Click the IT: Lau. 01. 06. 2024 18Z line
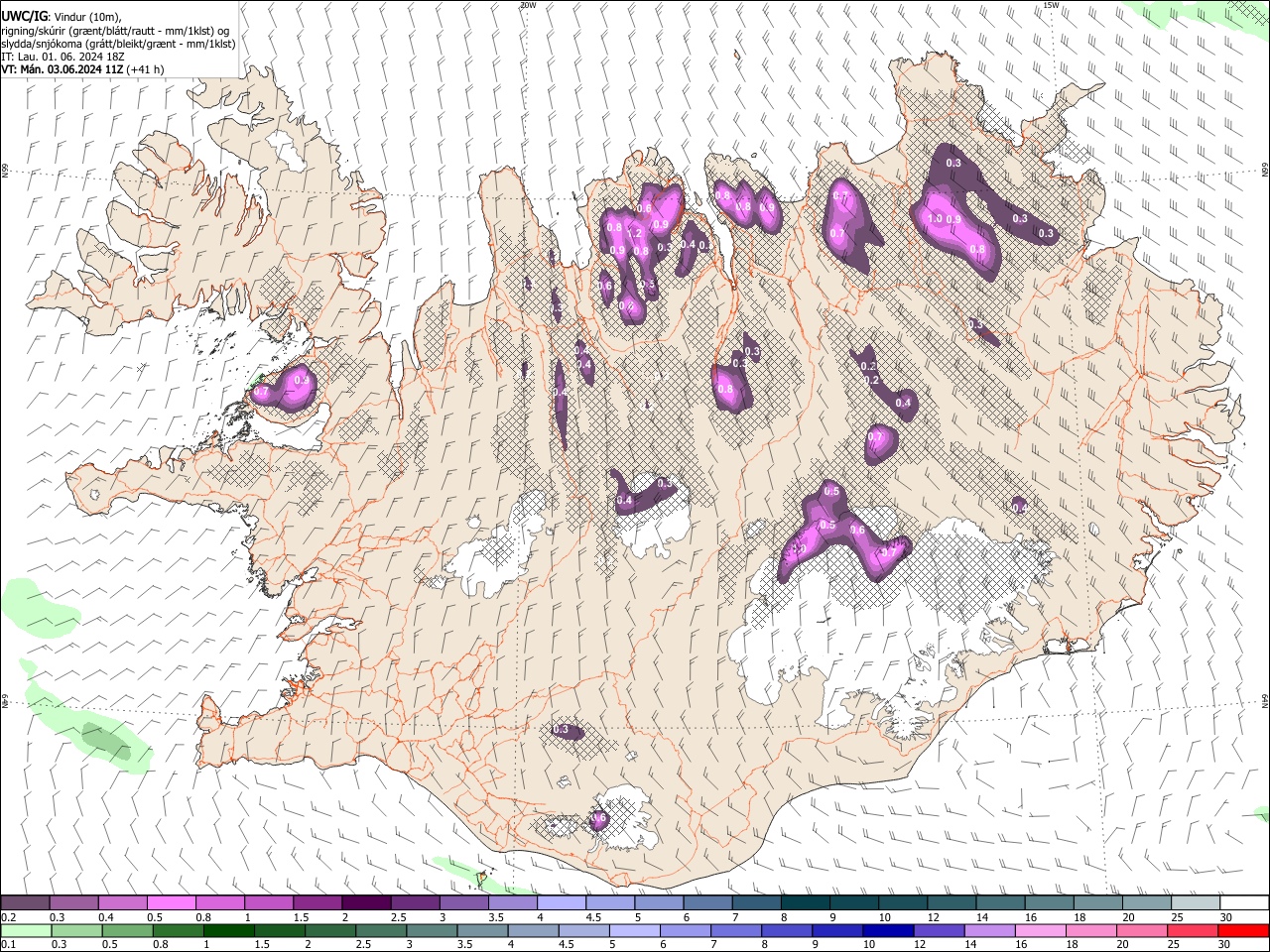1270x952 pixels. (x=63, y=57)
